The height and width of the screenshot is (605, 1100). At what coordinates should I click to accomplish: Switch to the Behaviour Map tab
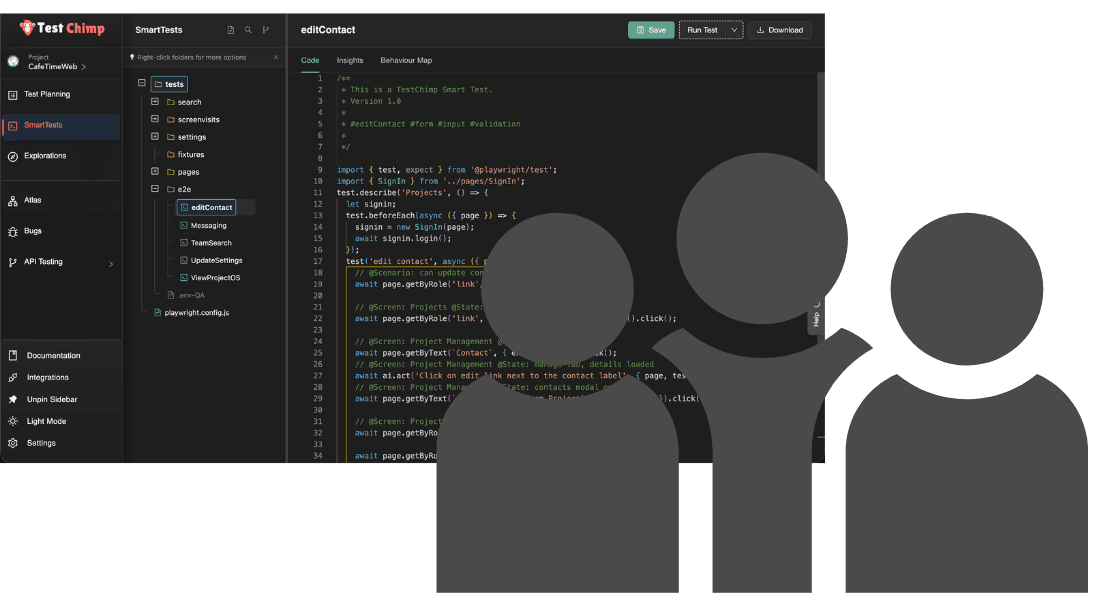(x=406, y=60)
